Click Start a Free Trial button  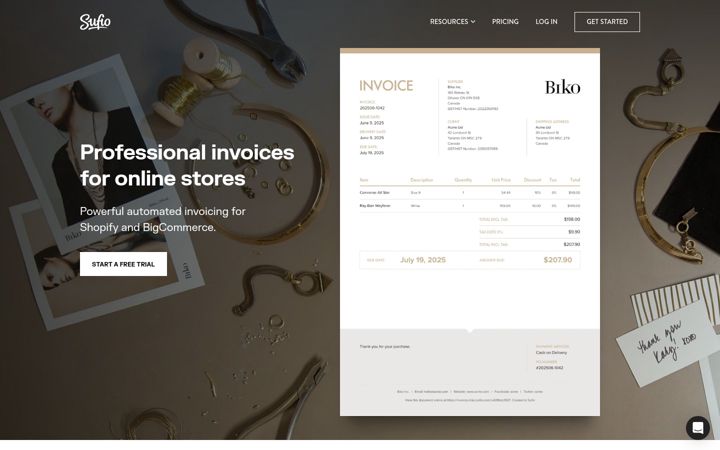click(x=123, y=264)
